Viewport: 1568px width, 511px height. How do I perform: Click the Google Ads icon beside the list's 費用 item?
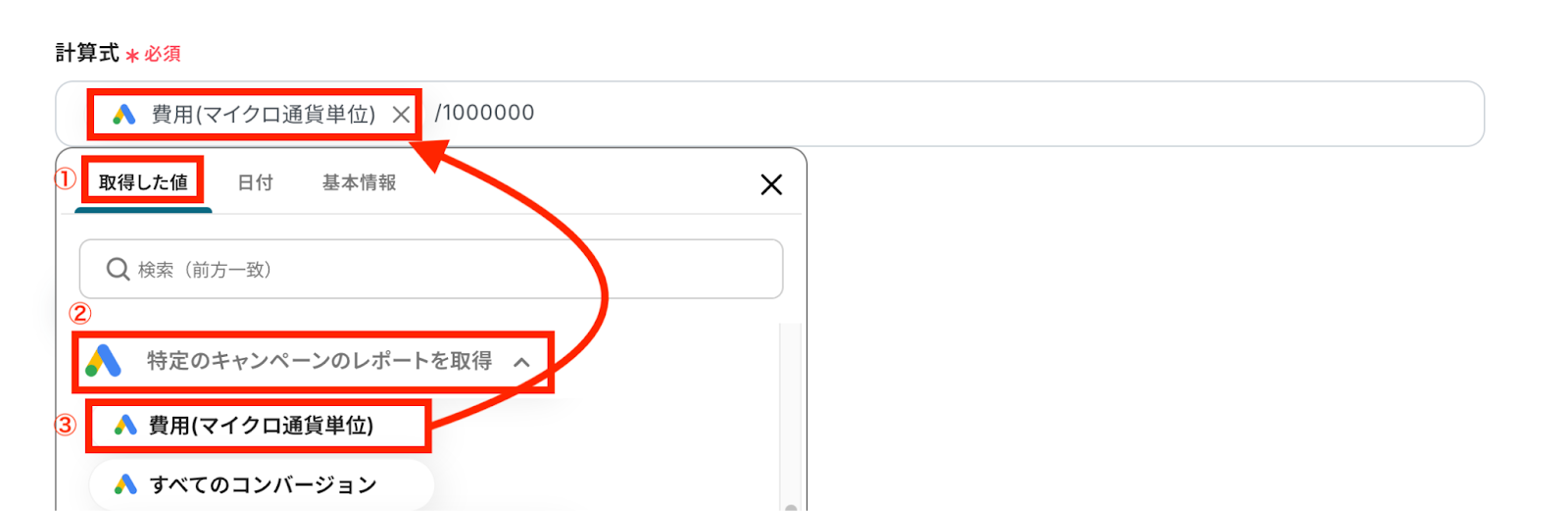pos(124,425)
